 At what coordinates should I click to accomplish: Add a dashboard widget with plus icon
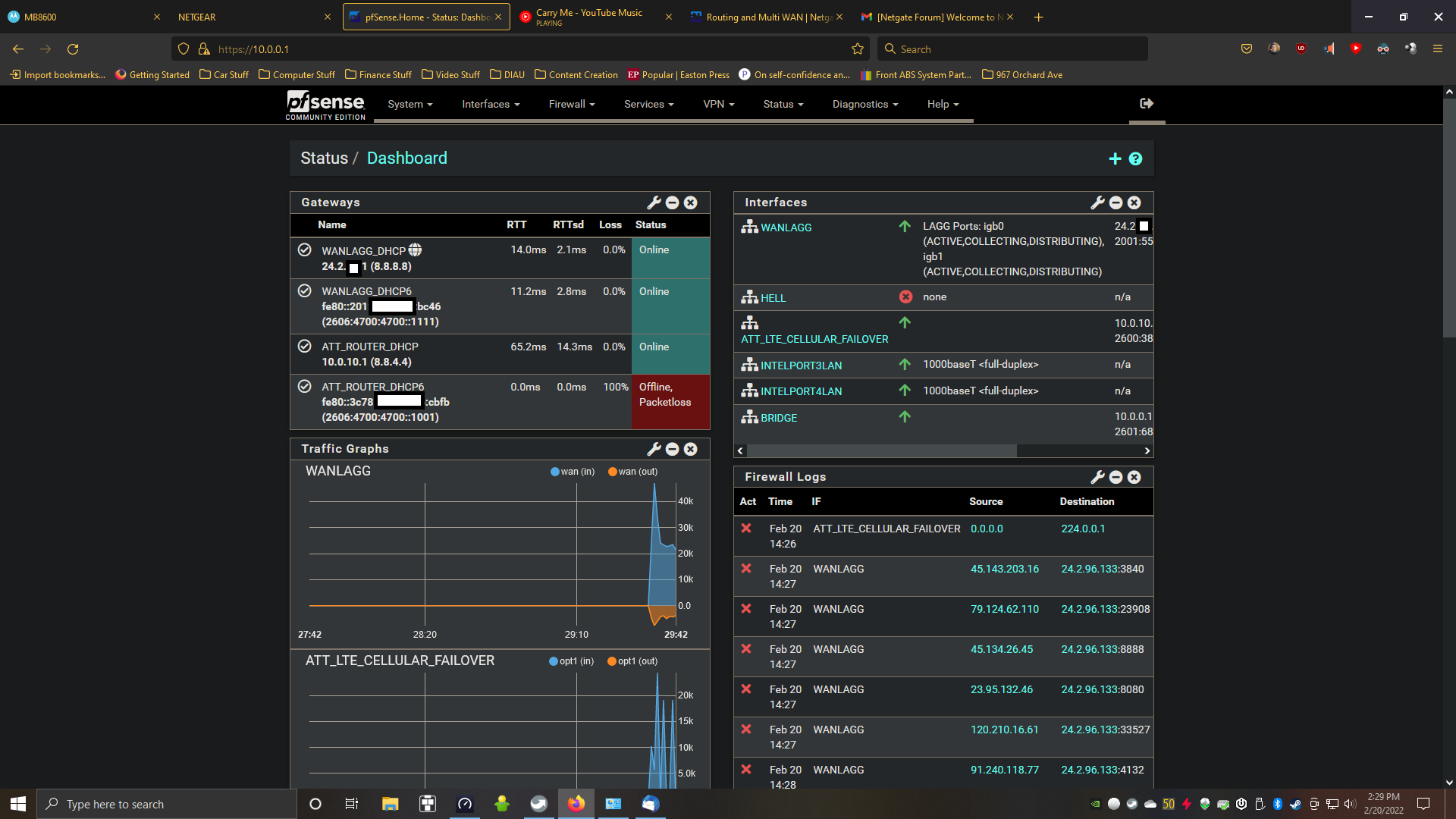pyautogui.click(x=1115, y=158)
